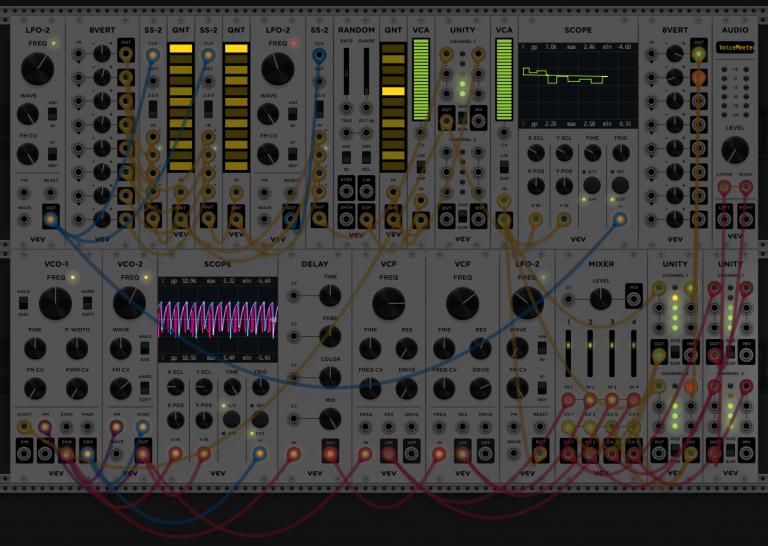This screenshot has width=768, height=546.
Task: Toggle INT/EXT trigger on the pink-waveform SCOPE
Action: pos(260,419)
